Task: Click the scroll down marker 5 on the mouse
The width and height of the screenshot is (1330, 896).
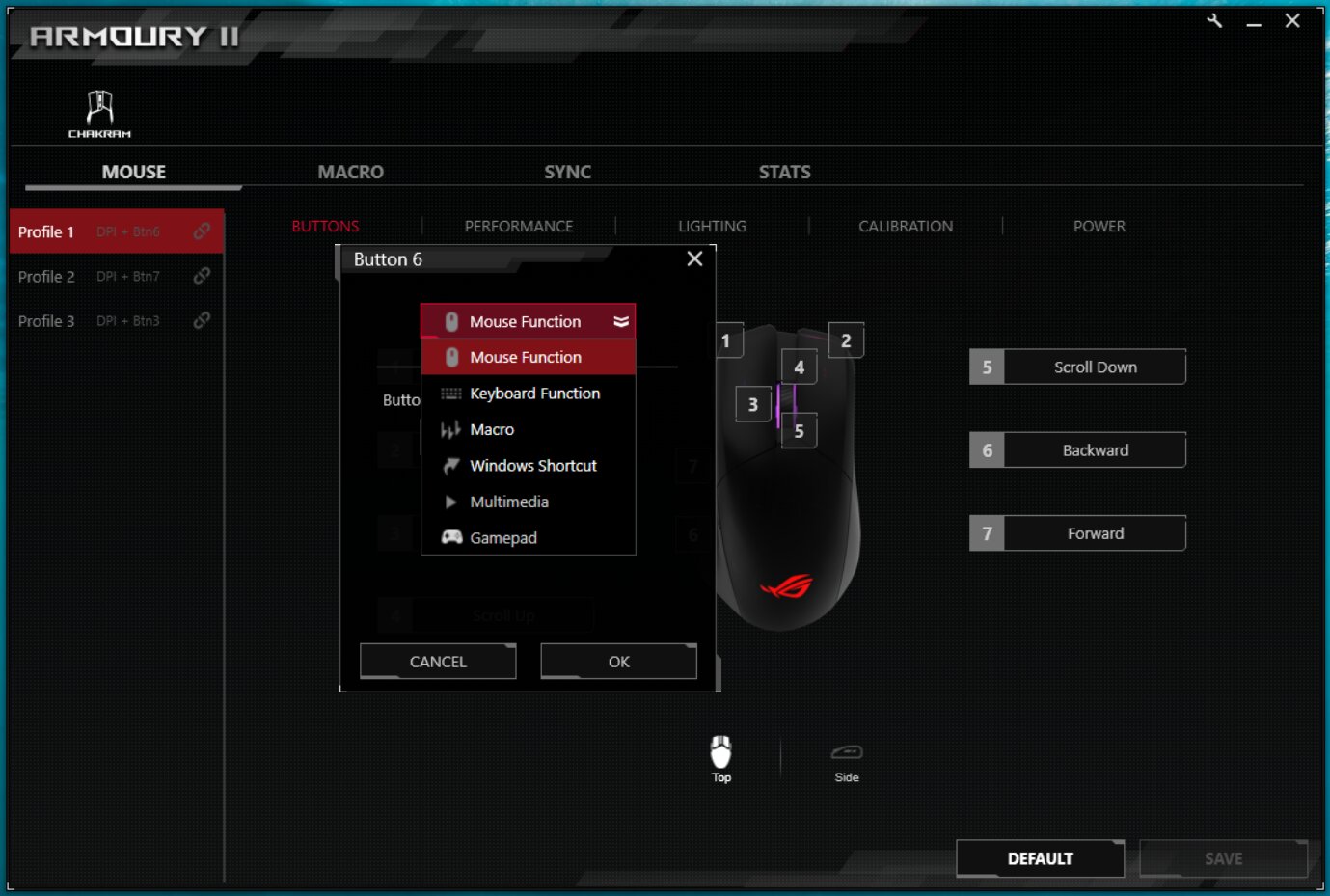Action: tap(799, 431)
